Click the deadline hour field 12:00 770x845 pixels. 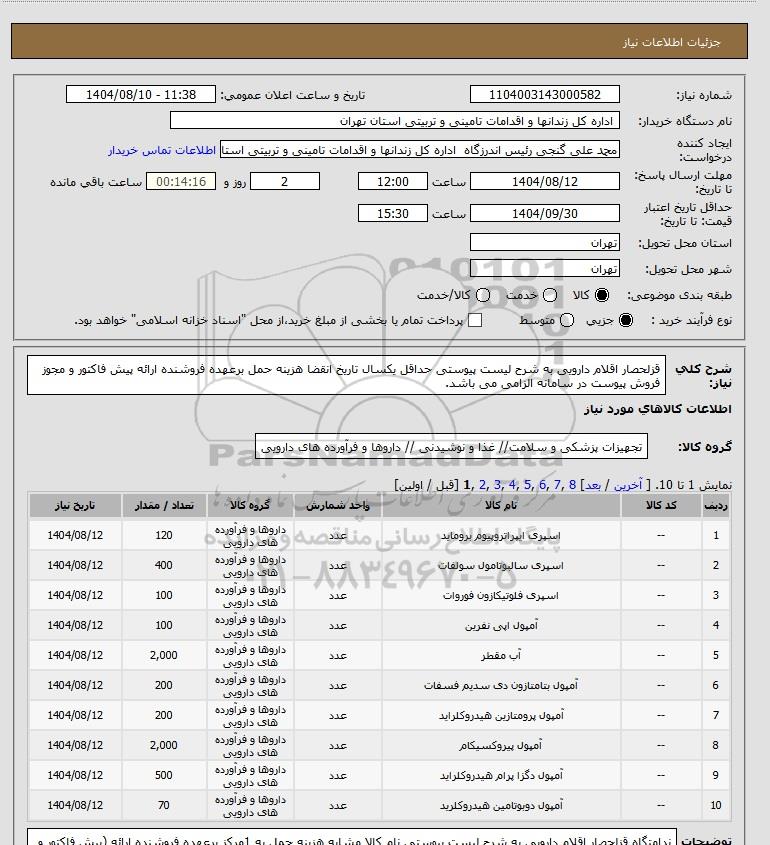[393, 182]
